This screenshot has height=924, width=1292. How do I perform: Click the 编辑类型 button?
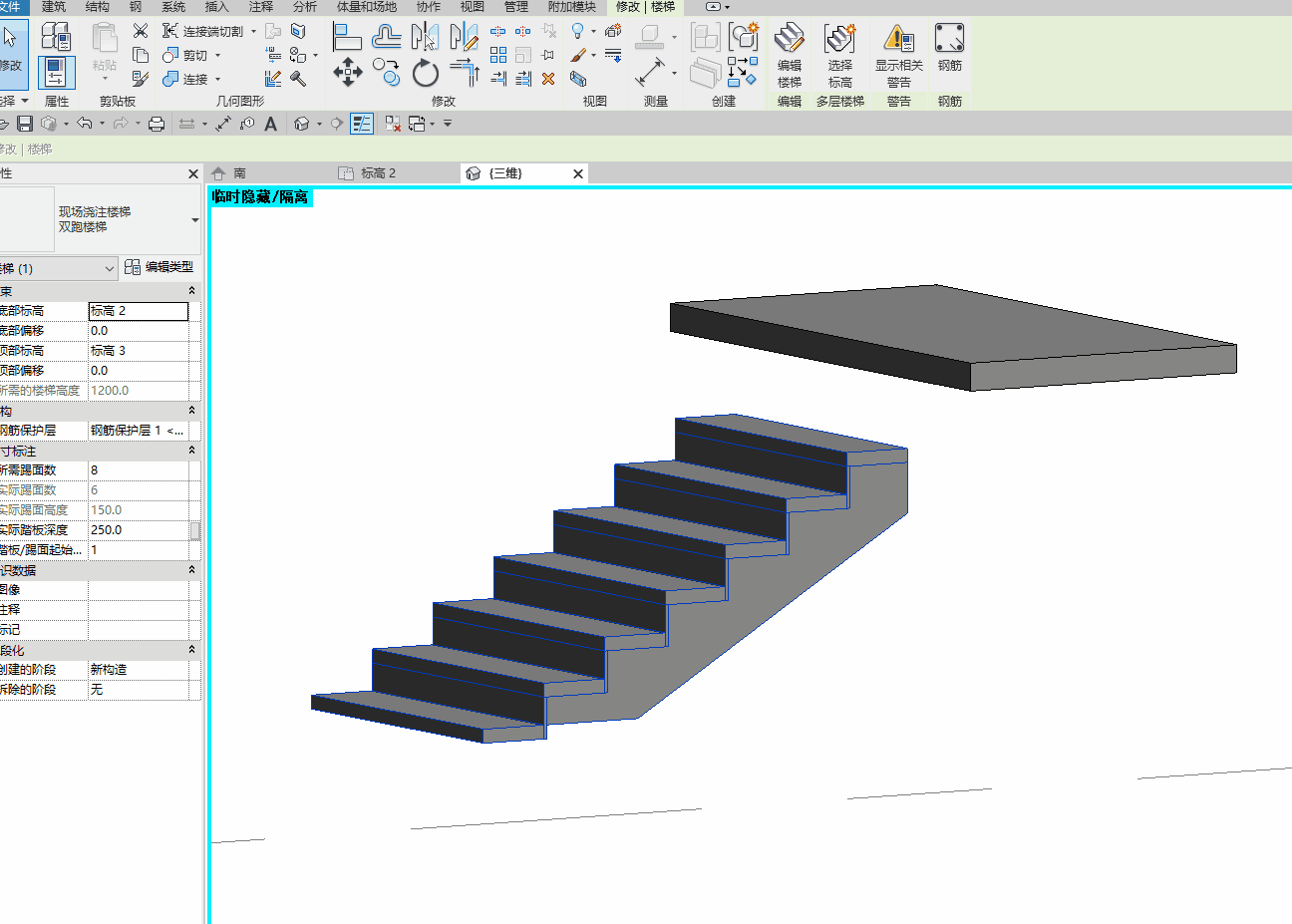[x=160, y=267]
